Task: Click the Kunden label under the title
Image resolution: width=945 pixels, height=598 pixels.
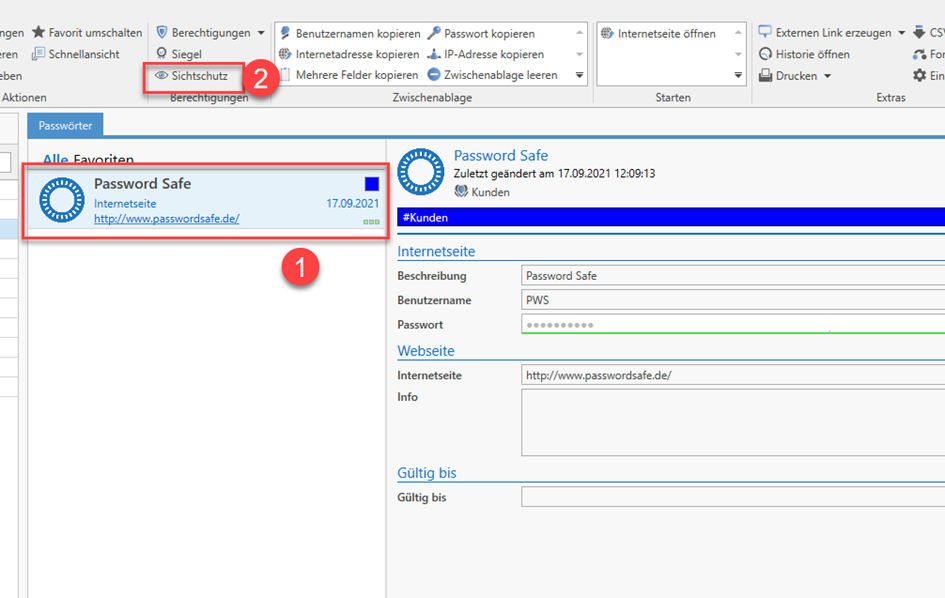Action: tap(491, 192)
